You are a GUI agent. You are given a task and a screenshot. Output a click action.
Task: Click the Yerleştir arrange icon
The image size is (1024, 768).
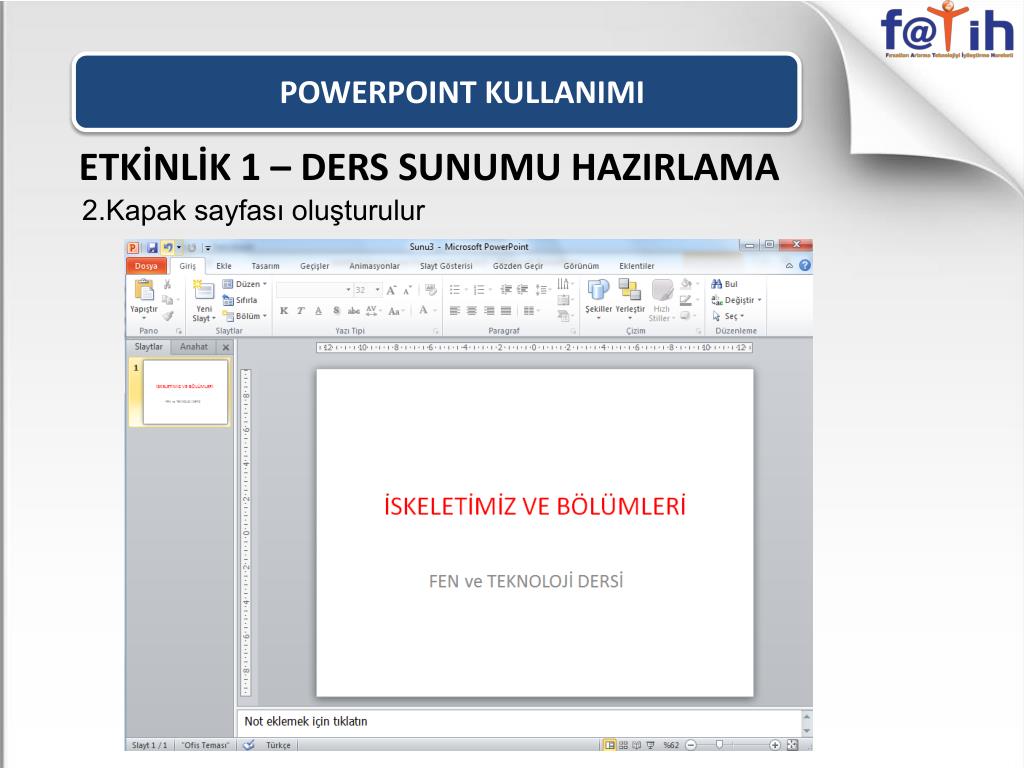point(630,289)
